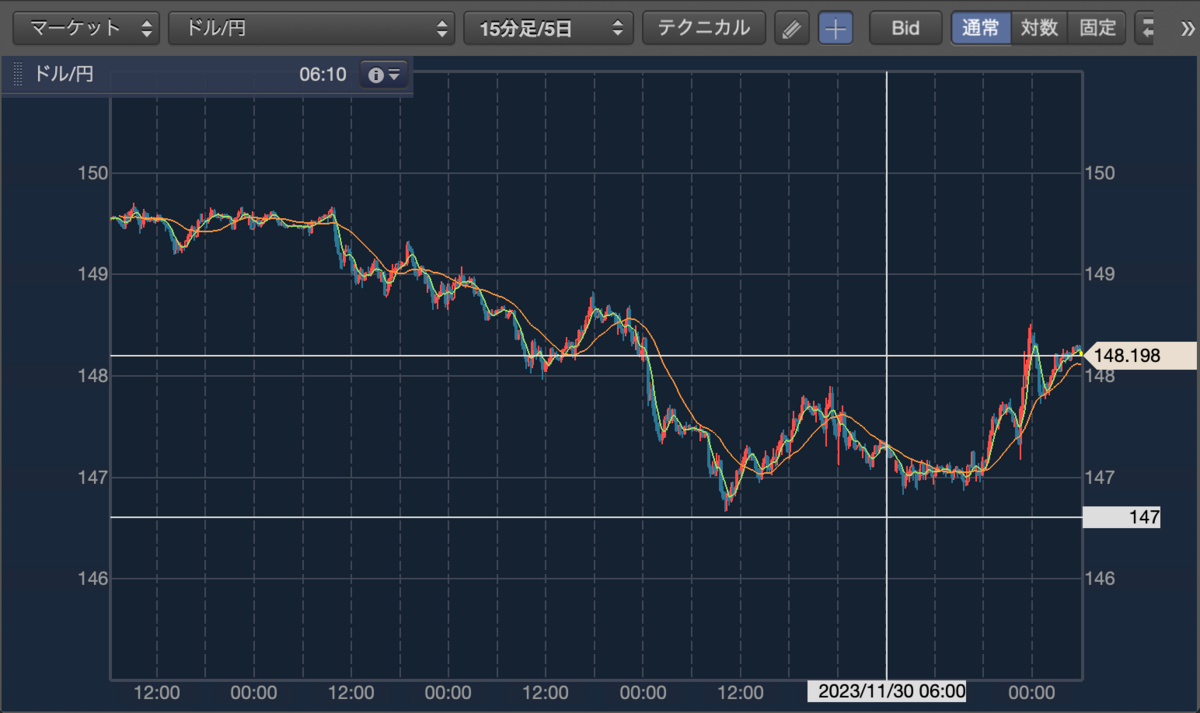Click the partly hidden swap-arrows toolbar icon
1200x713 pixels.
(x=1146, y=28)
